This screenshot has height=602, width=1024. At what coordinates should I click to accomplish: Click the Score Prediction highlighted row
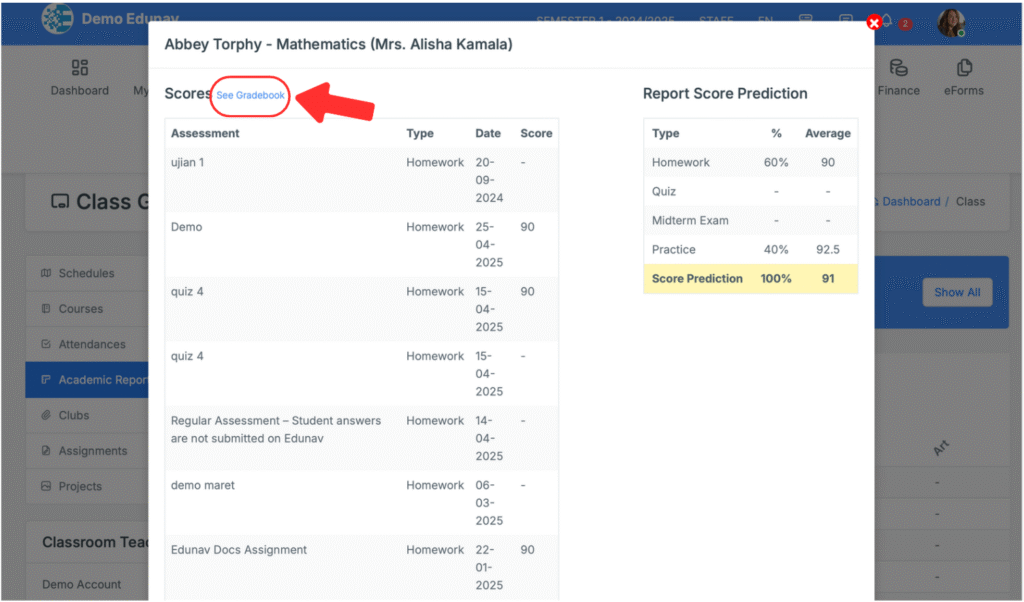coord(750,279)
